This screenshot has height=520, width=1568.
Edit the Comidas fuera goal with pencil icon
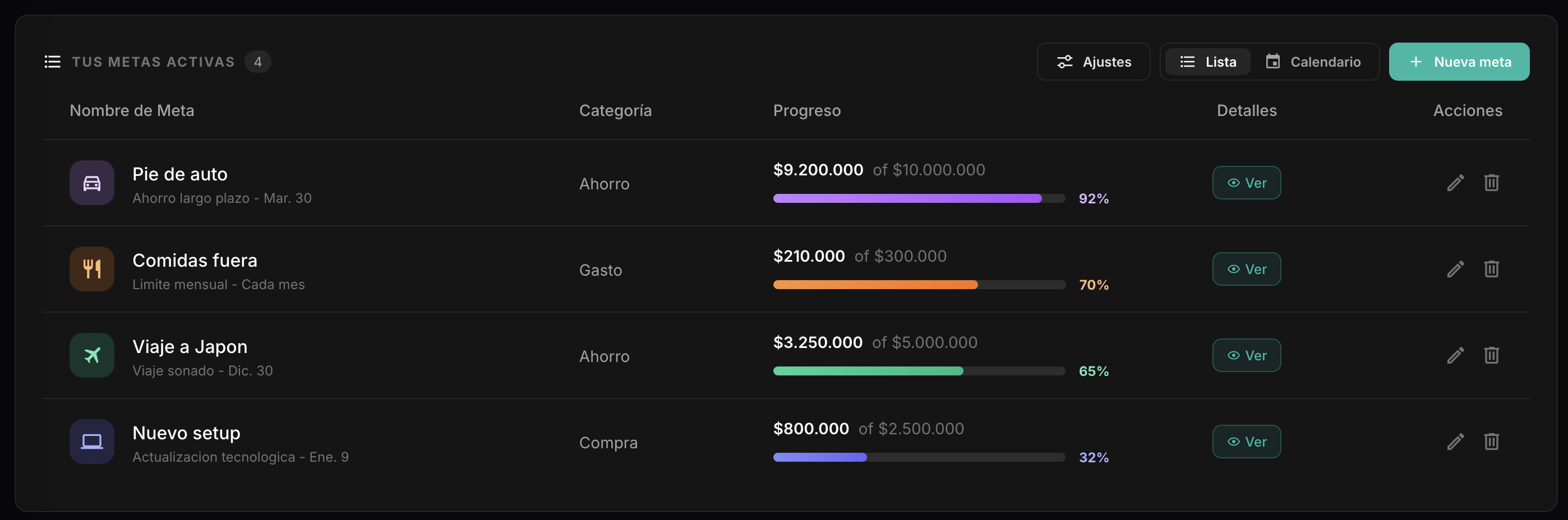pyautogui.click(x=1456, y=269)
